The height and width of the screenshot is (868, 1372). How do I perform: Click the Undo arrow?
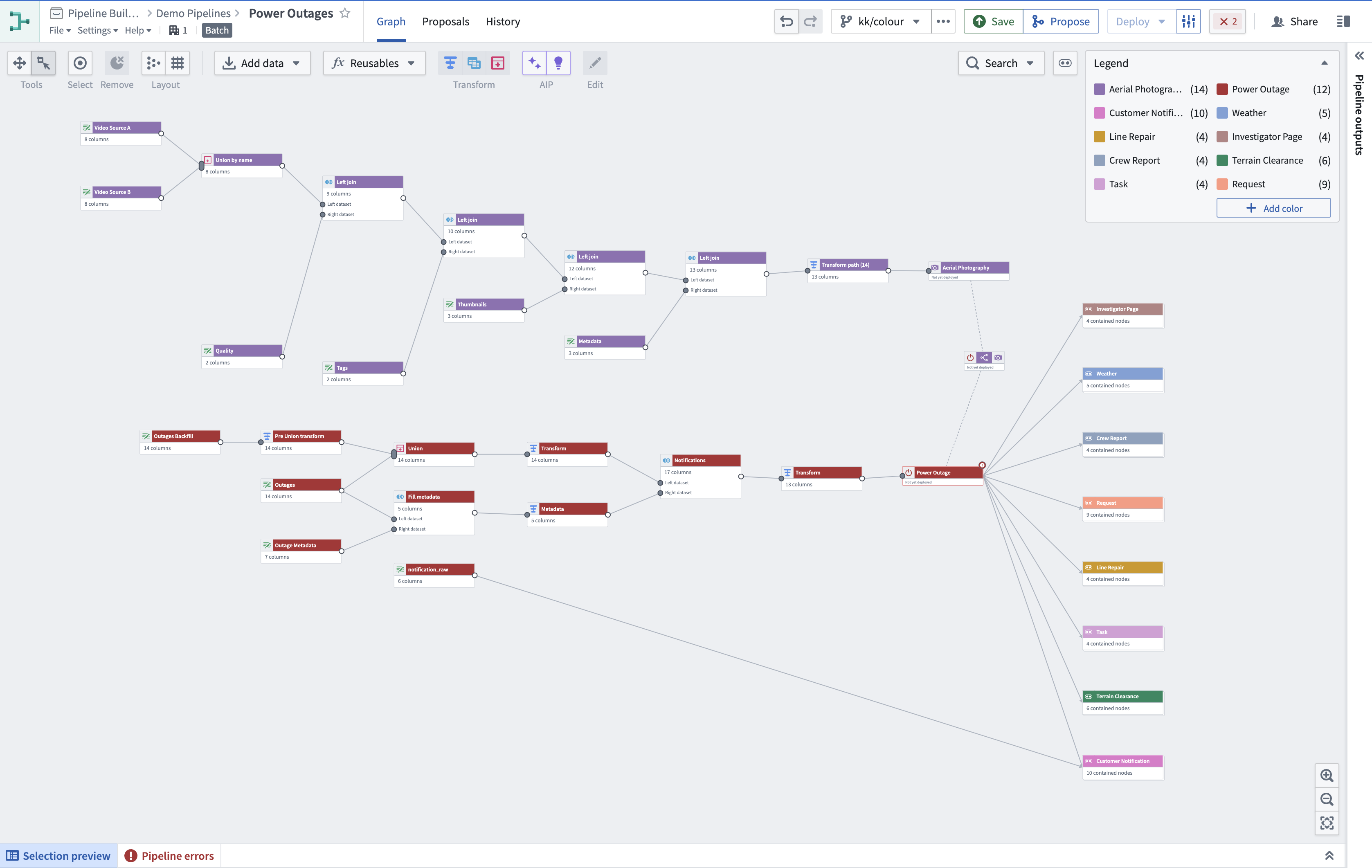click(786, 22)
